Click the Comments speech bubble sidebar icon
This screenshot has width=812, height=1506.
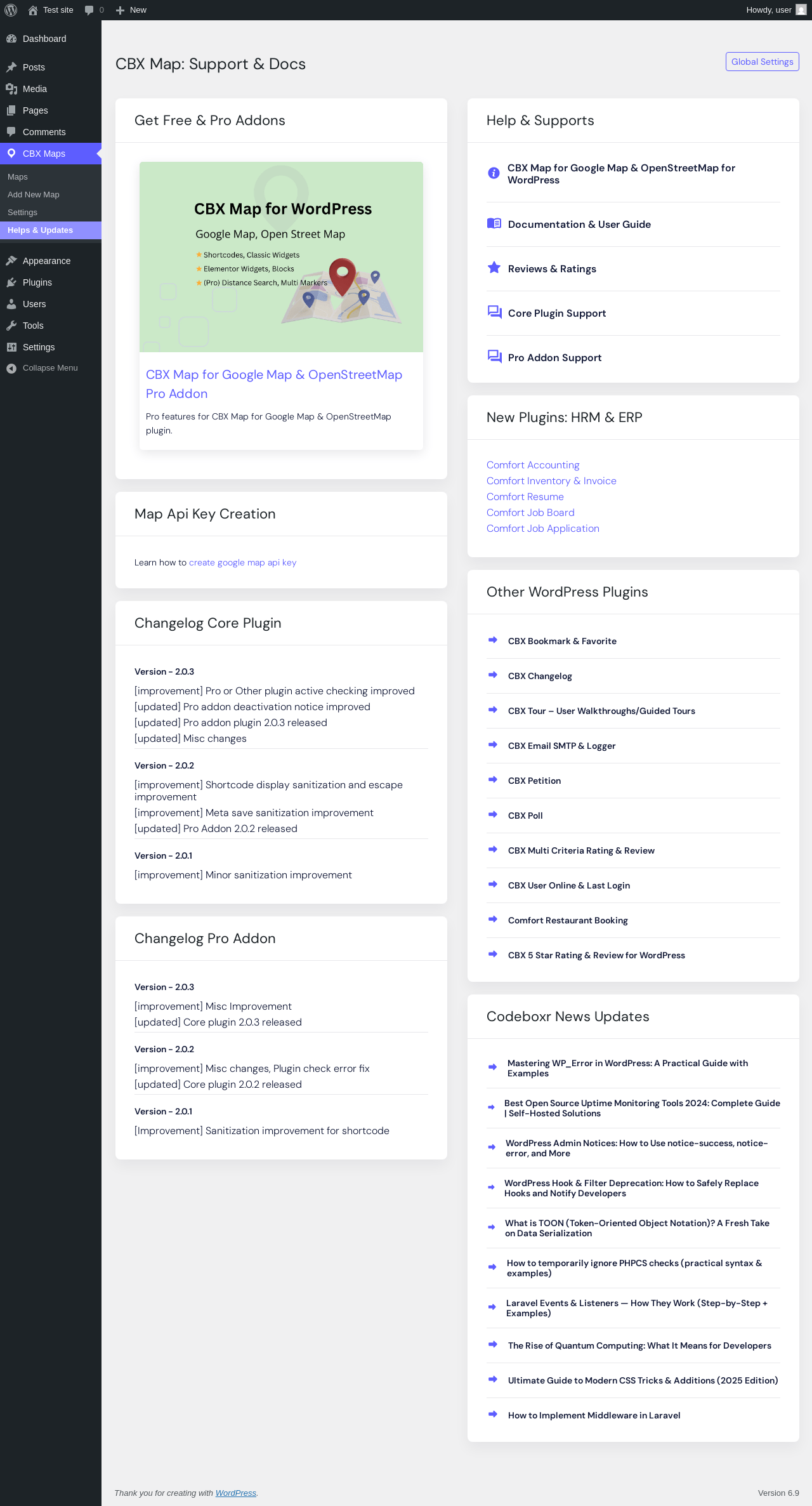click(11, 132)
